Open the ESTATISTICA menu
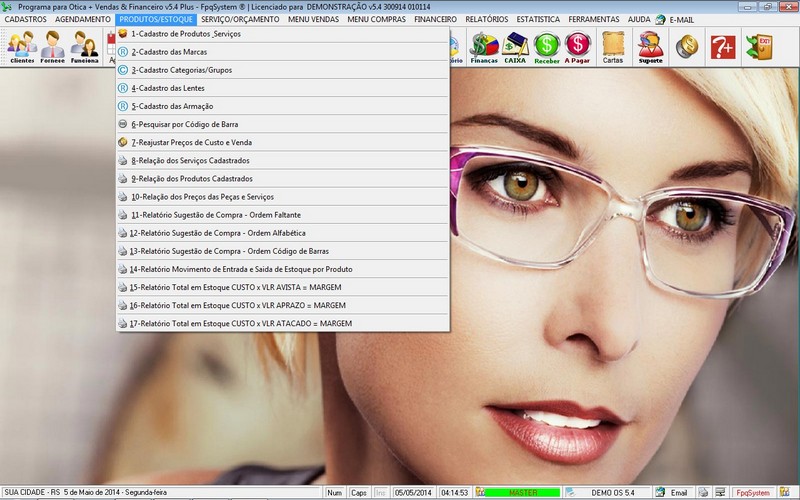The width and height of the screenshot is (800, 500). (538, 19)
